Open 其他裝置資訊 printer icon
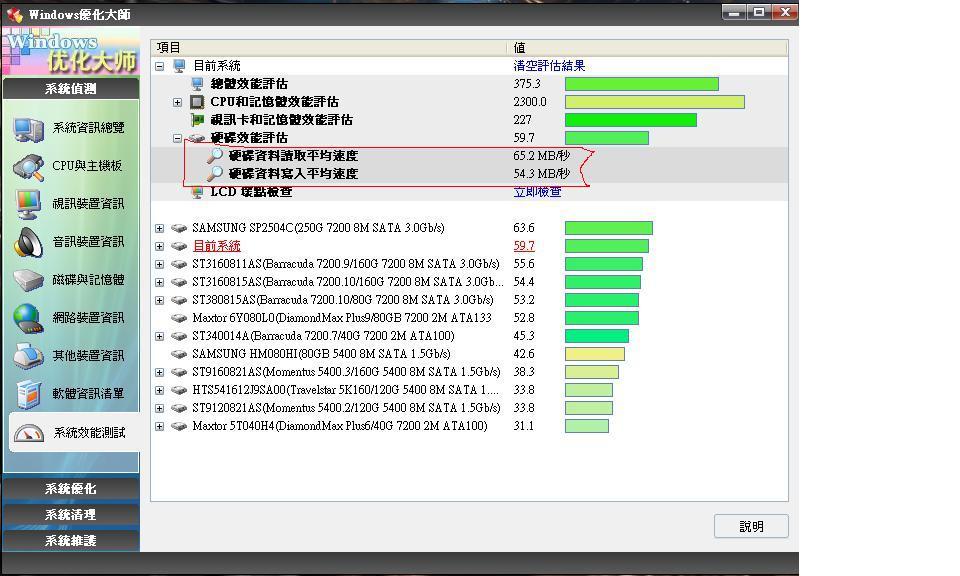 click(28, 356)
